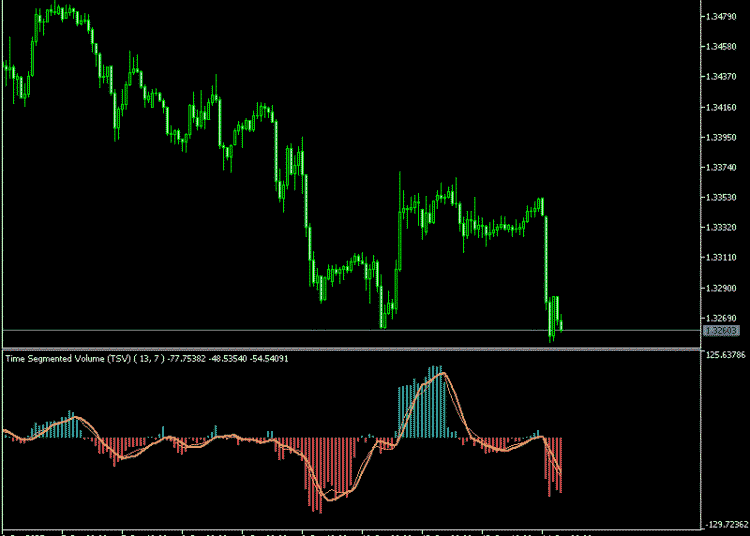
Task: Click the divider between chart and TSV subwindow
Action: [x=350, y=348]
